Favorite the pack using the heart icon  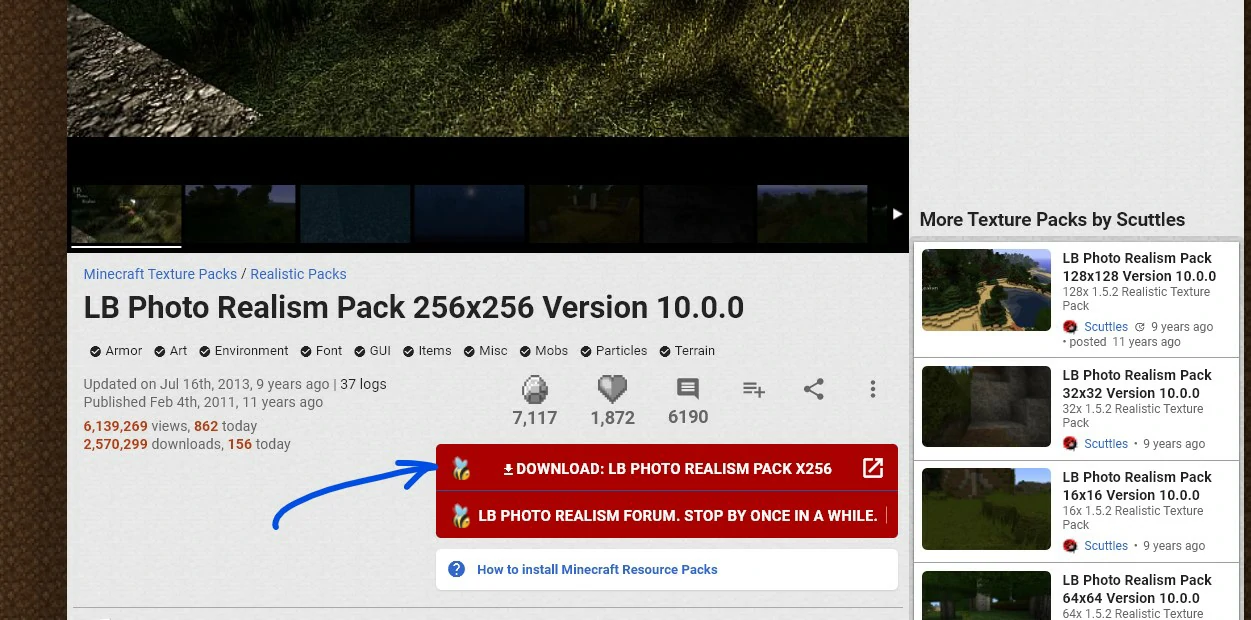pyautogui.click(x=612, y=389)
